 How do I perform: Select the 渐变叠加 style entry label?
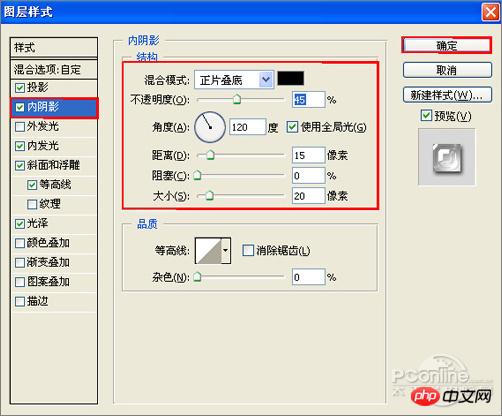click(48, 263)
